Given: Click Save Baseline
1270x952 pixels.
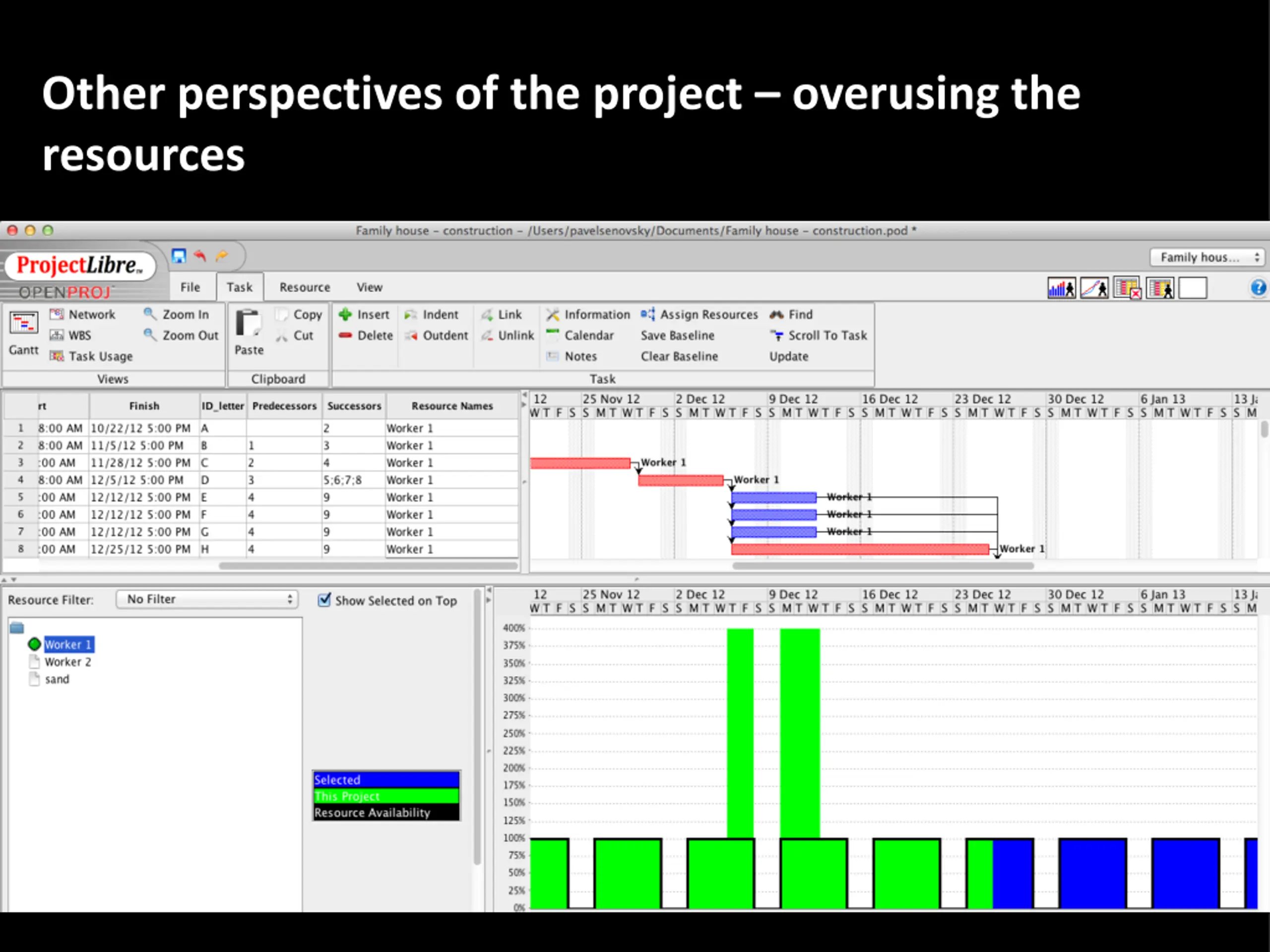Looking at the screenshot, I should pyautogui.click(x=678, y=335).
